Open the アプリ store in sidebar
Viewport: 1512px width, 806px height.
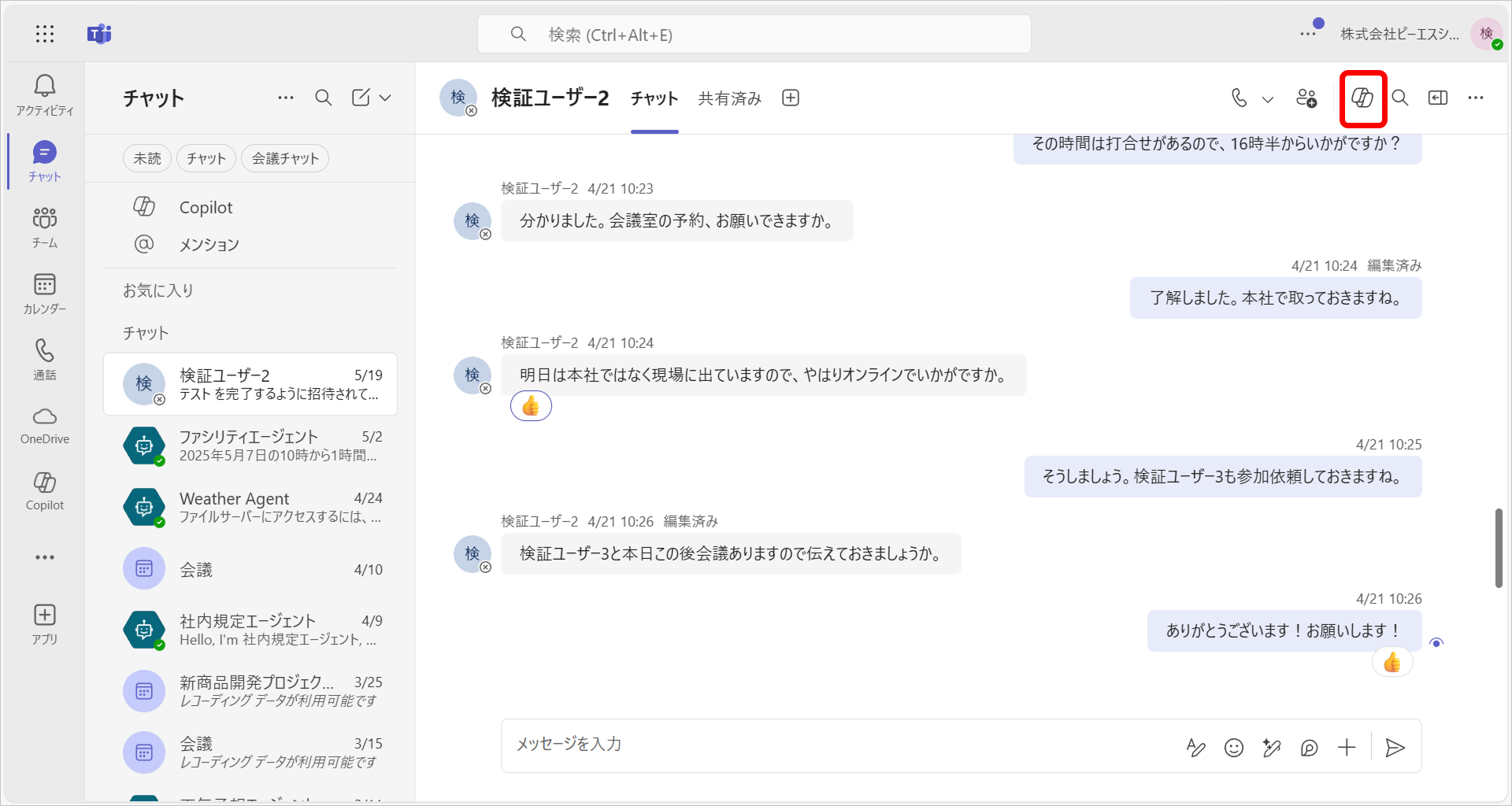[x=45, y=624]
